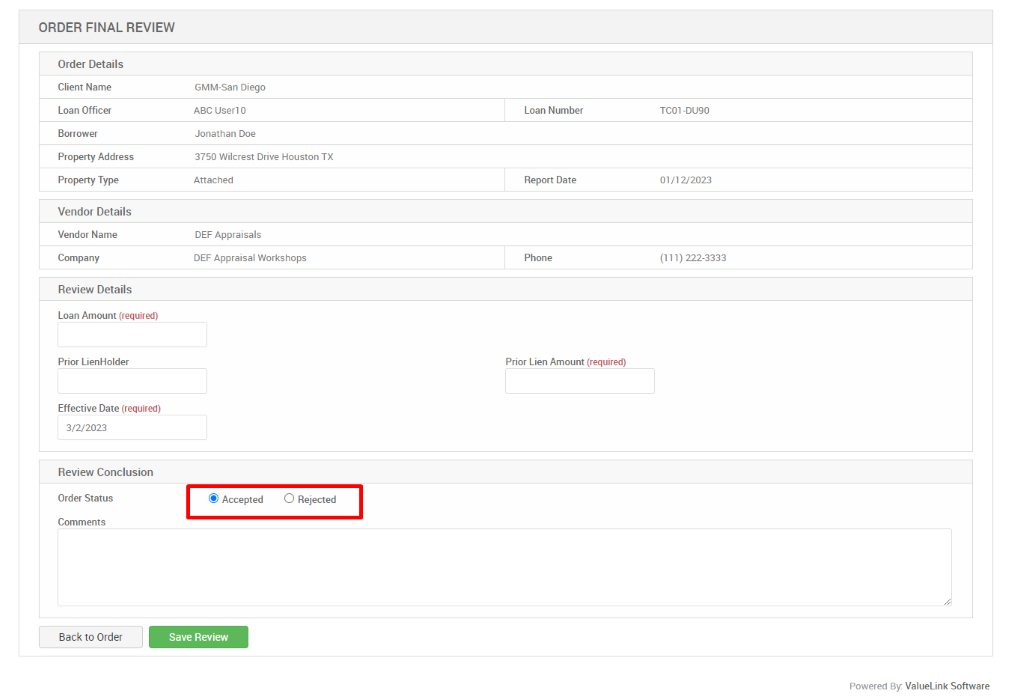Click the Review Details section header
Image resolution: width=1024 pixels, height=697 pixels.
(96, 289)
